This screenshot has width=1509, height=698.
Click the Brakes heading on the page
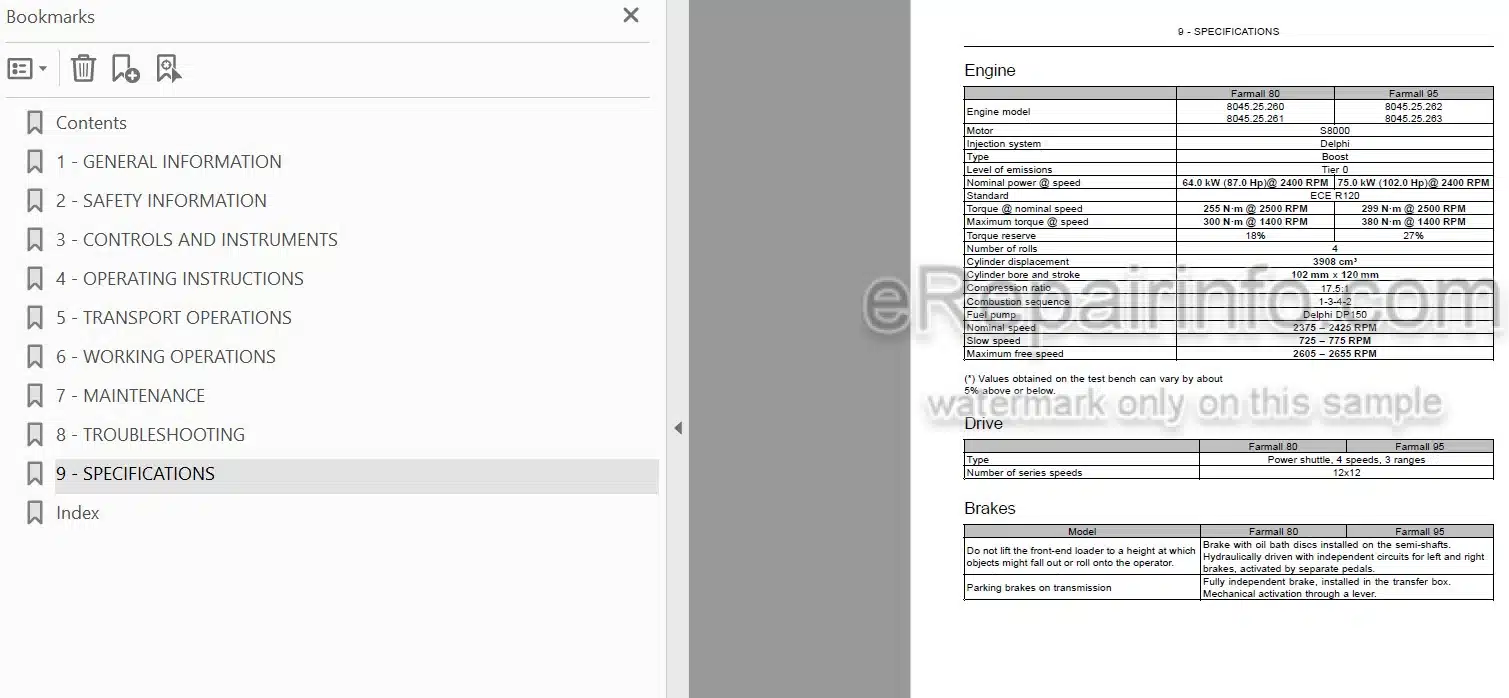pyautogui.click(x=990, y=509)
